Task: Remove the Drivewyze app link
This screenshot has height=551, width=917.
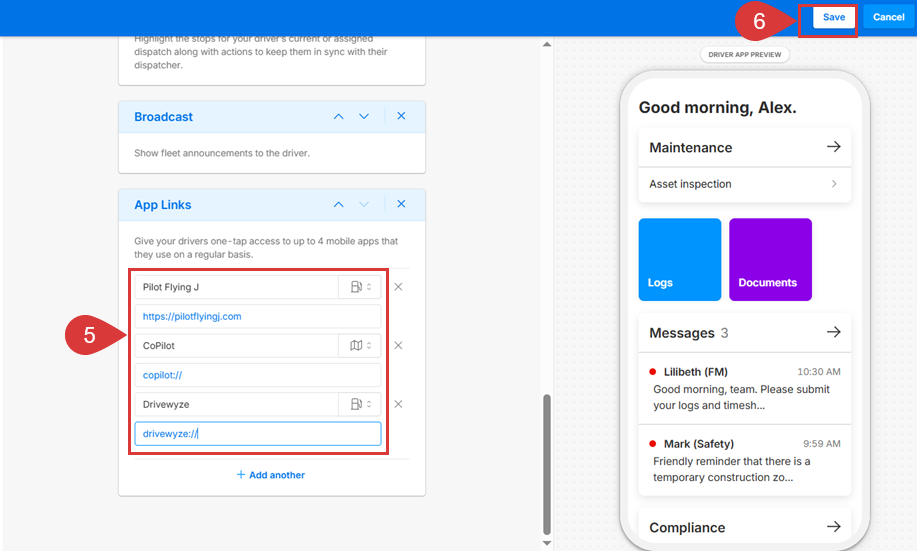Action: tap(398, 404)
